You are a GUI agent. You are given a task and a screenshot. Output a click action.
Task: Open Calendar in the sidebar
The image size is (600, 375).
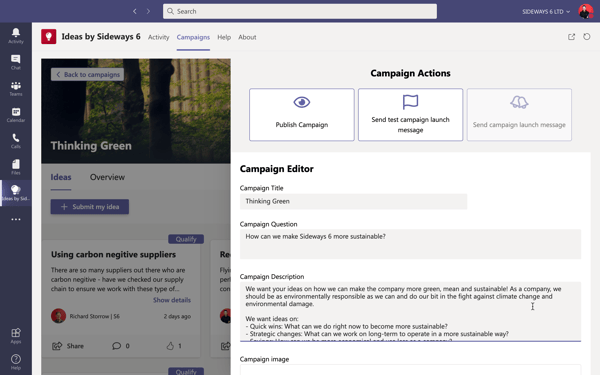[x=16, y=115]
